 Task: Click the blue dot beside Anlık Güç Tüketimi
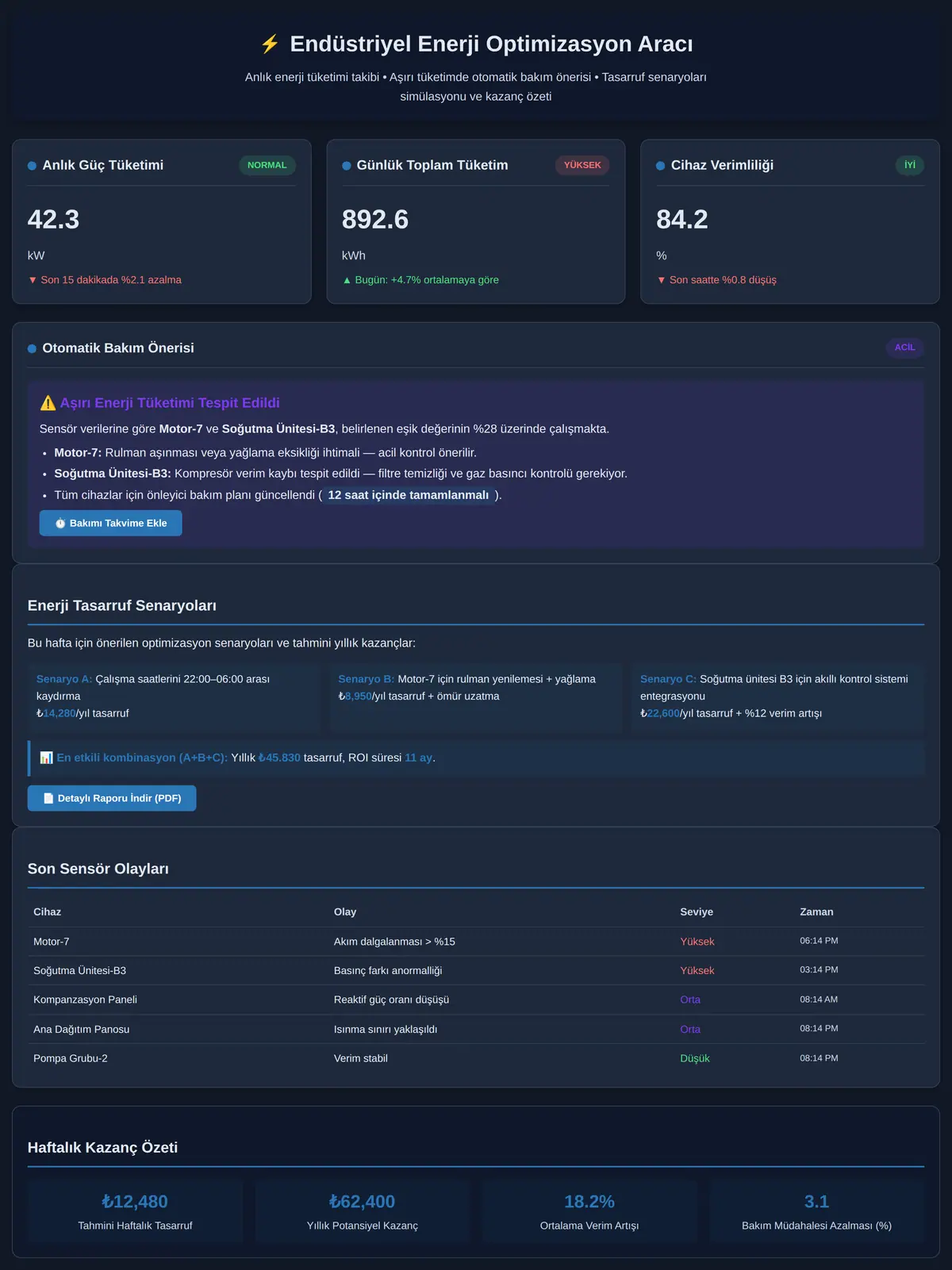click(32, 166)
